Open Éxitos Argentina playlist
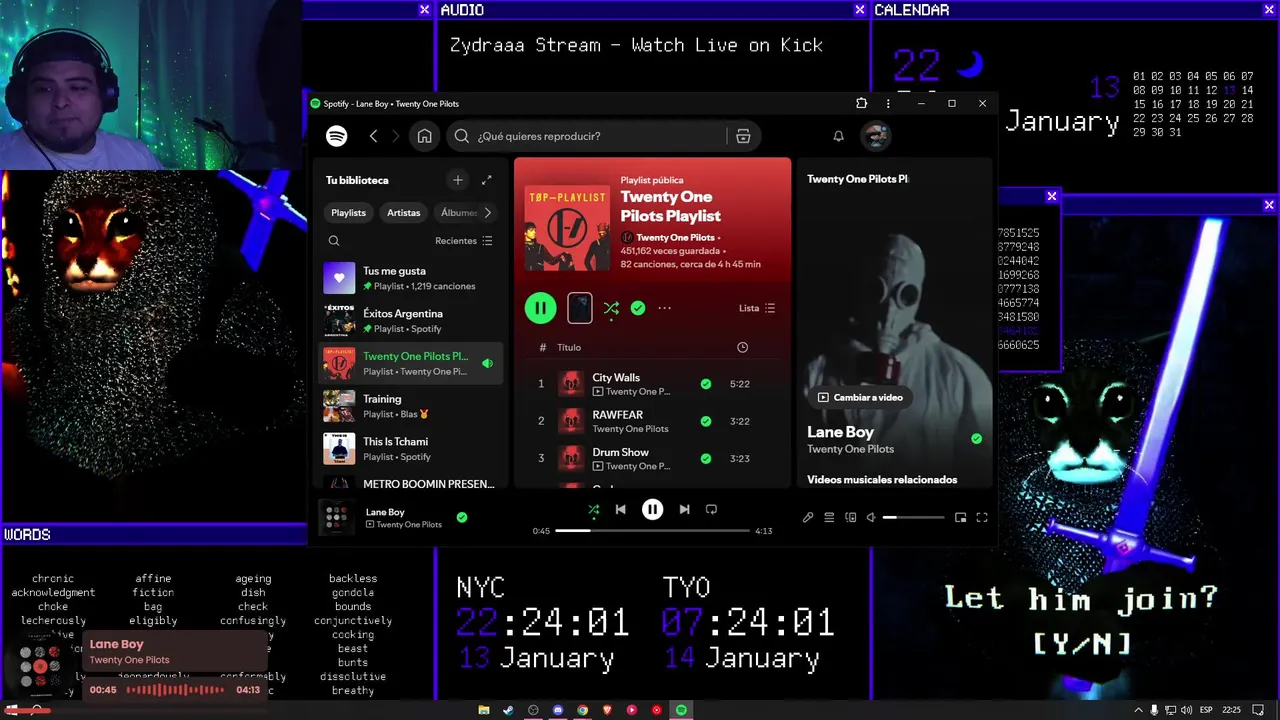This screenshot has width=1280, height=720. (x=411, y=321)
